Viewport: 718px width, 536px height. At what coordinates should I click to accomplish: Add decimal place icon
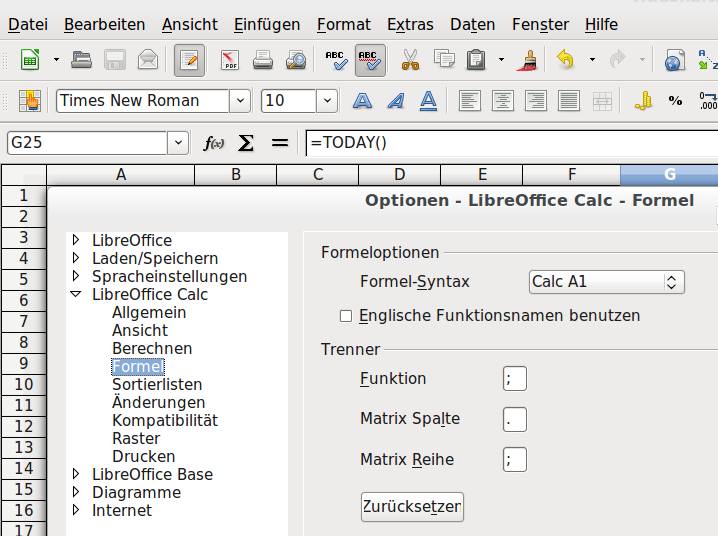708,100
